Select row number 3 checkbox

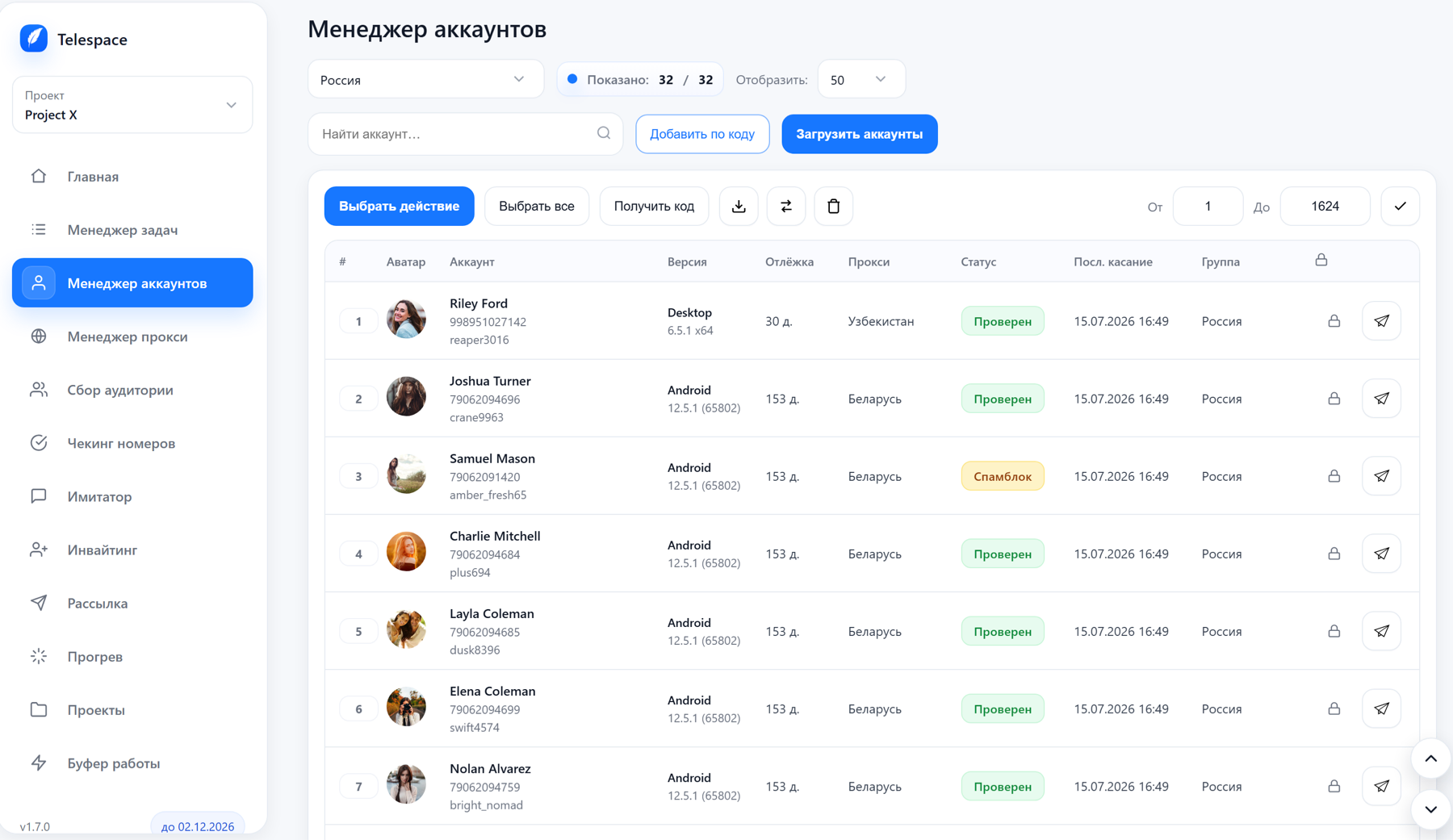point(358,476)
